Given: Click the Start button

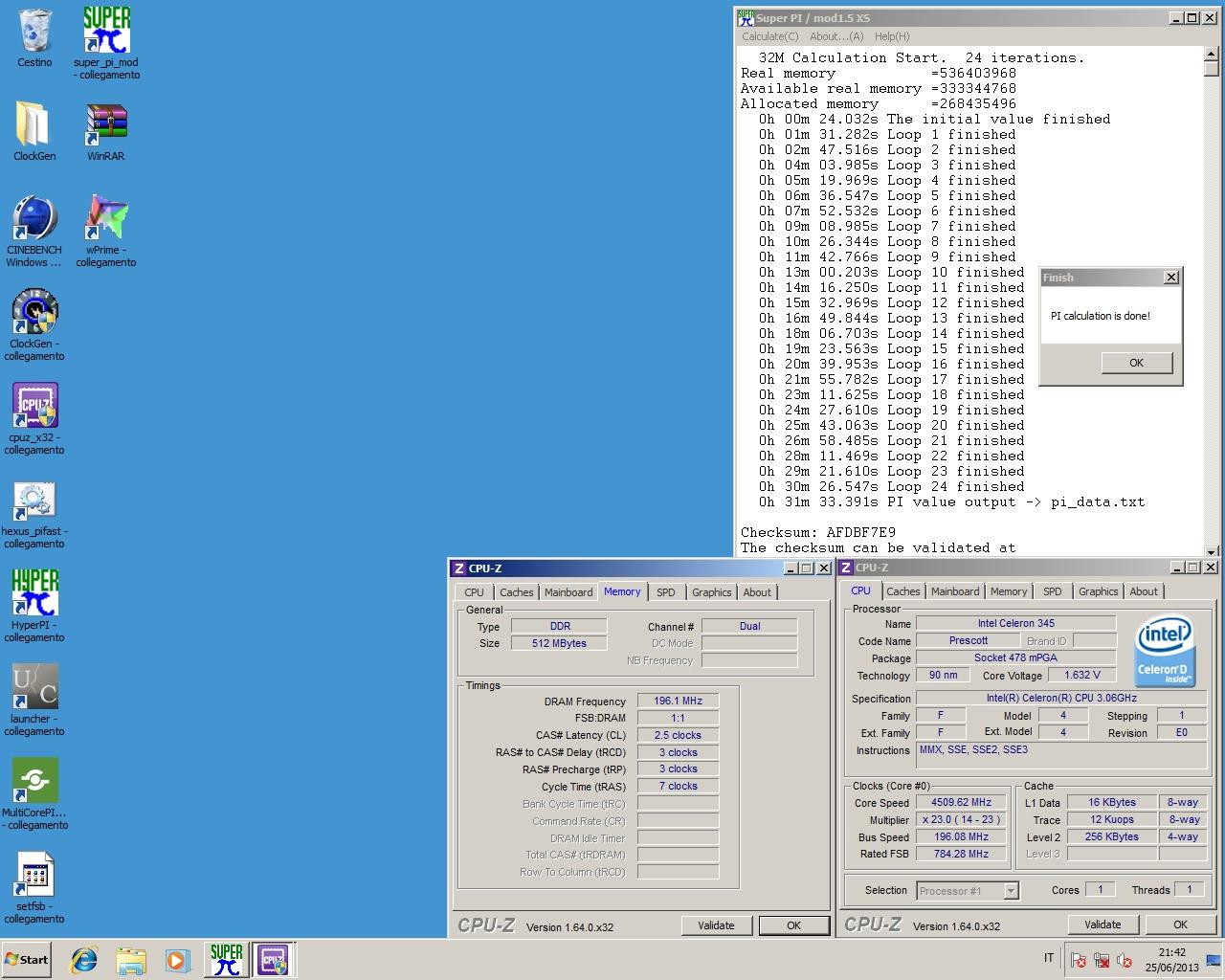Looking at the screenshot, I should 26,960.
